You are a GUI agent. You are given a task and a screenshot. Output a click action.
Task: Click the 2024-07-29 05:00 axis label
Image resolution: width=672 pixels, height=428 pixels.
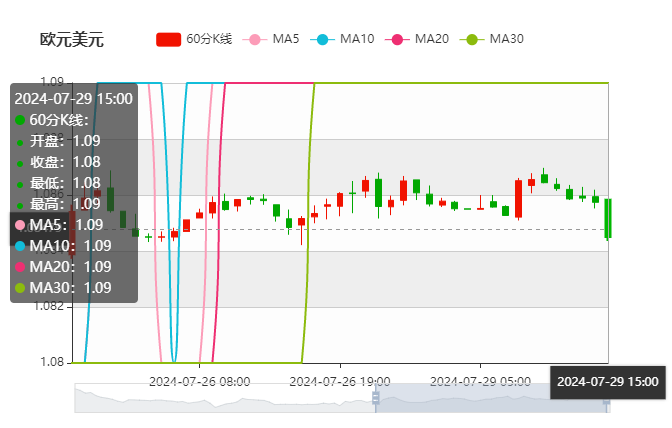(x=480, y=381)
